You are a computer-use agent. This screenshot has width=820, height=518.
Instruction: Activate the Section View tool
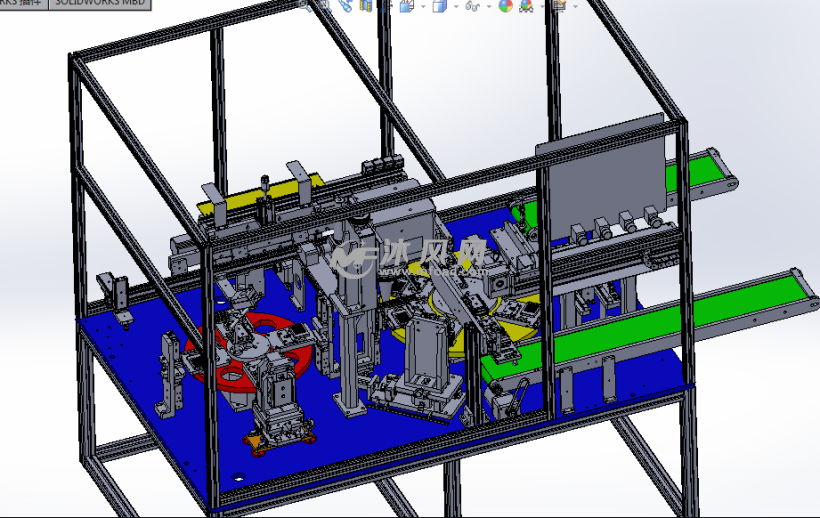365,5
